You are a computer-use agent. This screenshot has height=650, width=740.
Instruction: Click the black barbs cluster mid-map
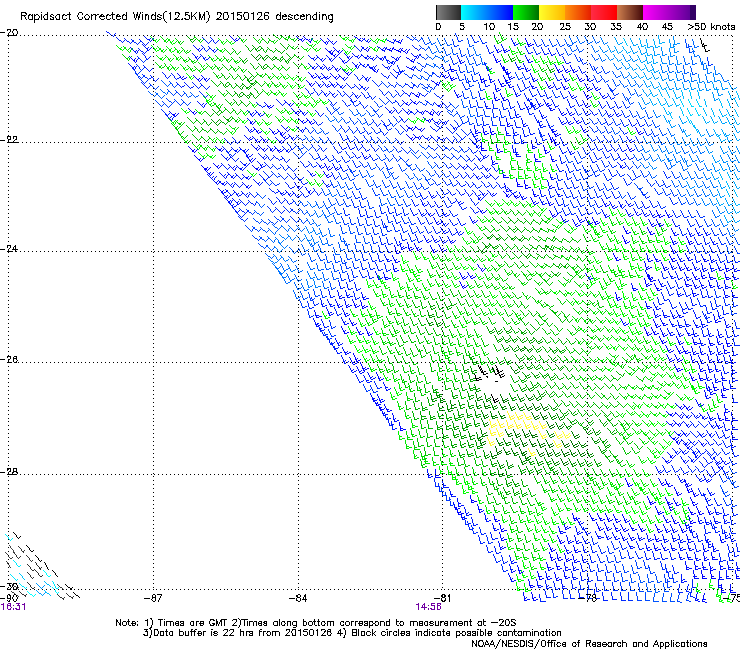coord(490,372)
